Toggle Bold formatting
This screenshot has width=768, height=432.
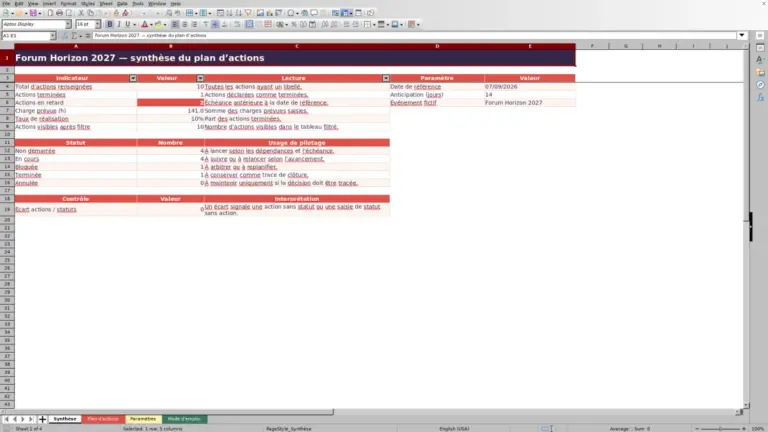coord(110,24)
